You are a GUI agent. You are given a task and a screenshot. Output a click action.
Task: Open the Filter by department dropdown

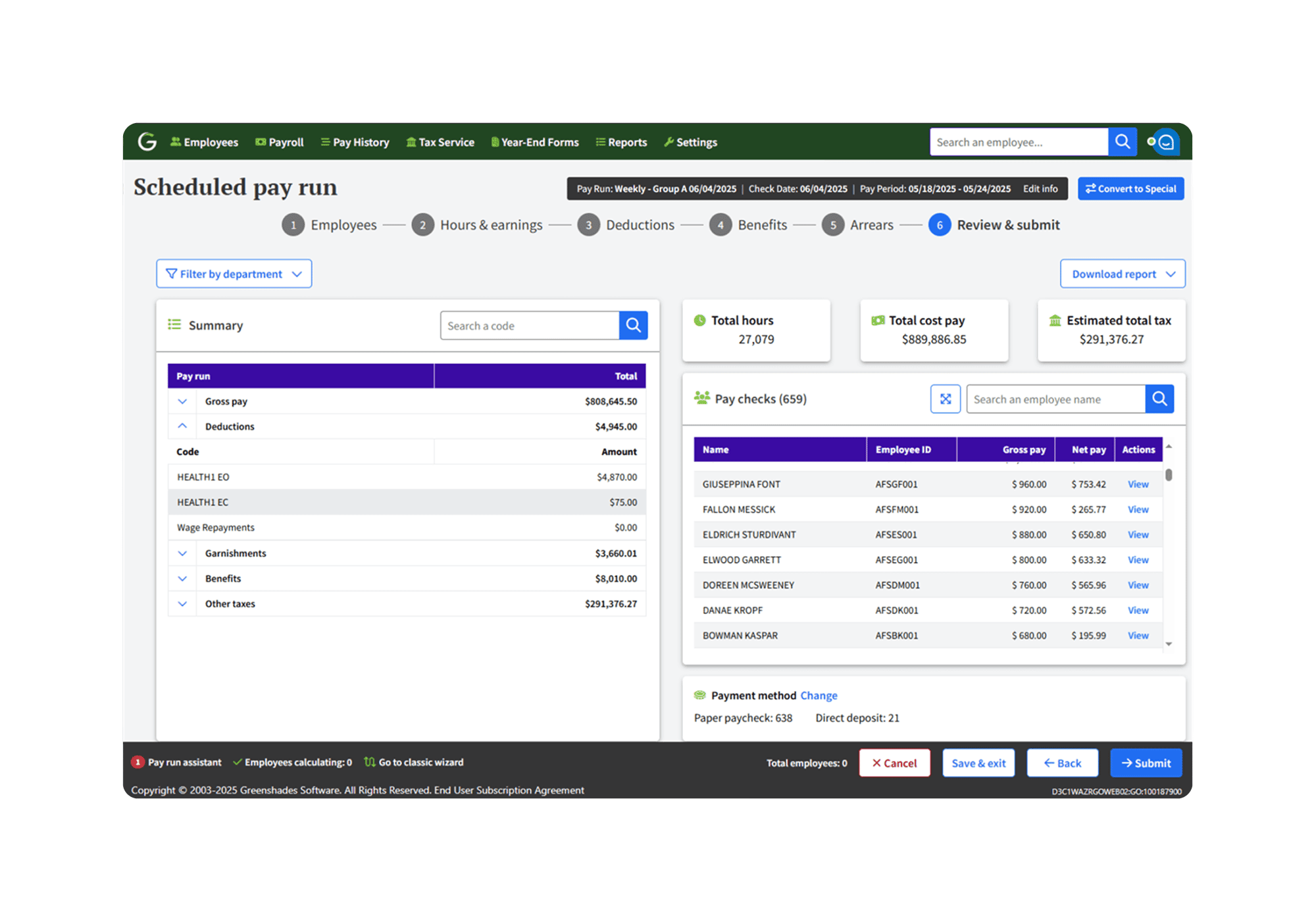point(234,274)
